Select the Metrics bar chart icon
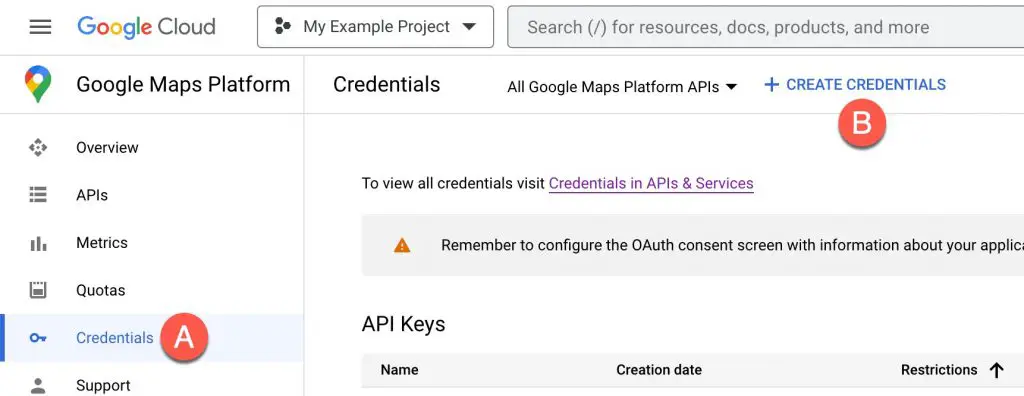Screen dimensions: 1024x396 pos(38,243)
